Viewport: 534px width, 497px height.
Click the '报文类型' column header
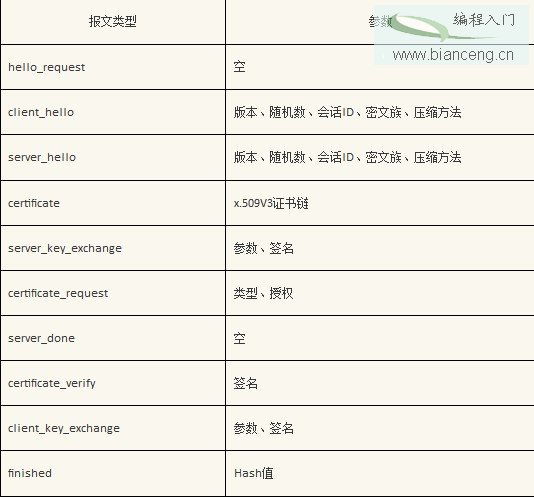coord(113,21)
